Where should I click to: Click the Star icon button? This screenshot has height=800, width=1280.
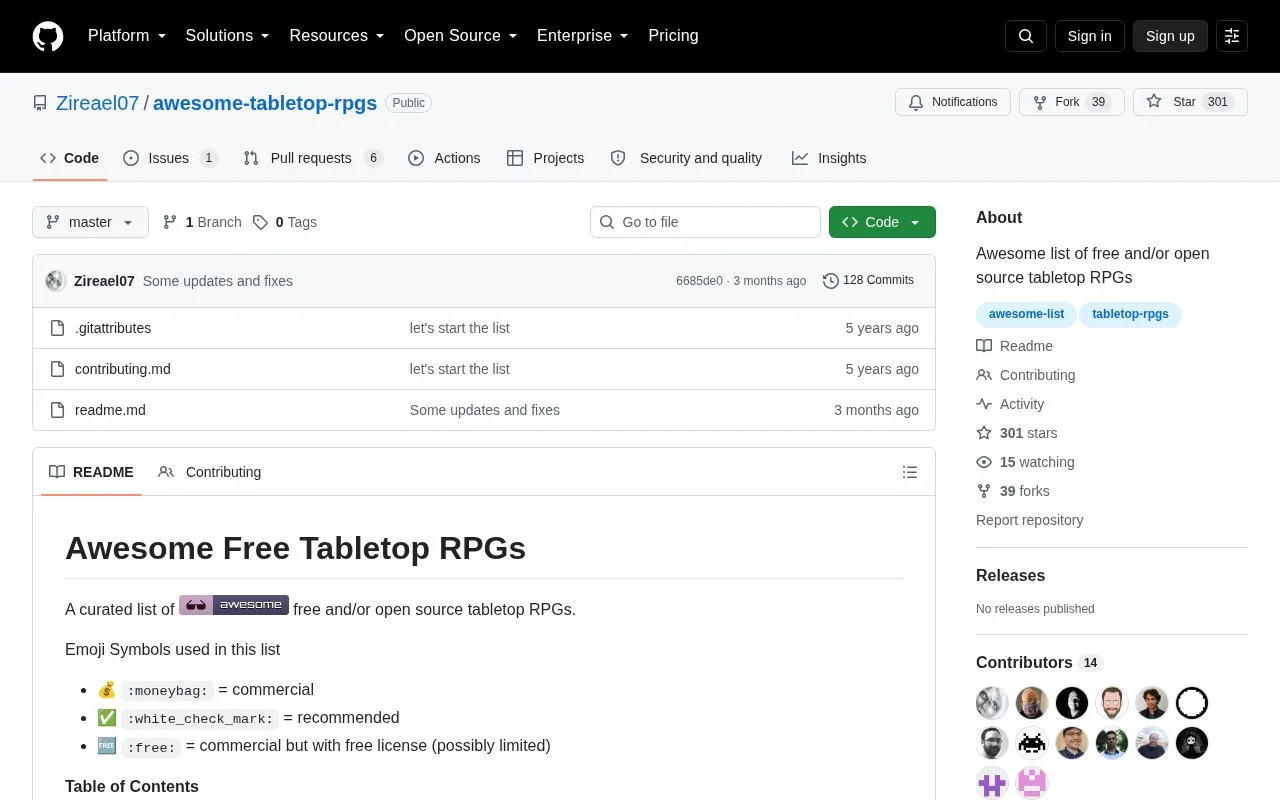point(1154,102)
